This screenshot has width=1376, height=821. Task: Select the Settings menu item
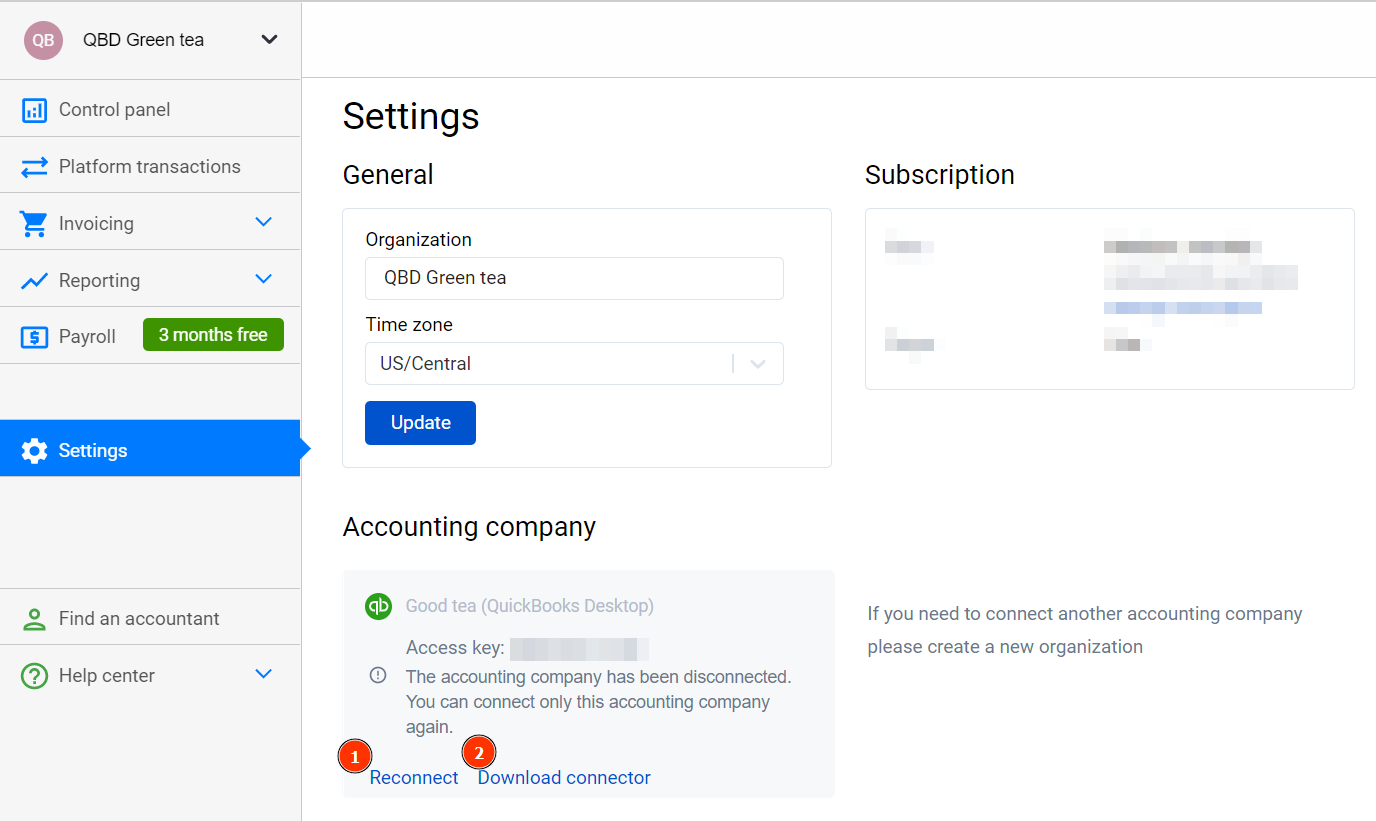point(150,450)
